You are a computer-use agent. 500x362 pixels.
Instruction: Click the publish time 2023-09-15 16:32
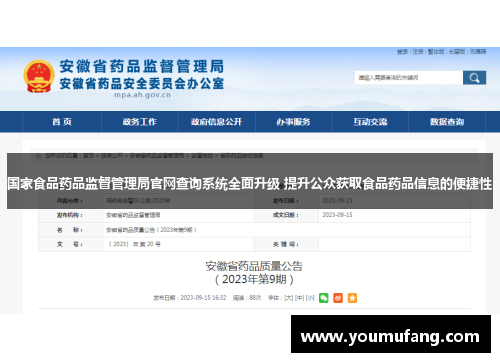click(x=203, y=298)
